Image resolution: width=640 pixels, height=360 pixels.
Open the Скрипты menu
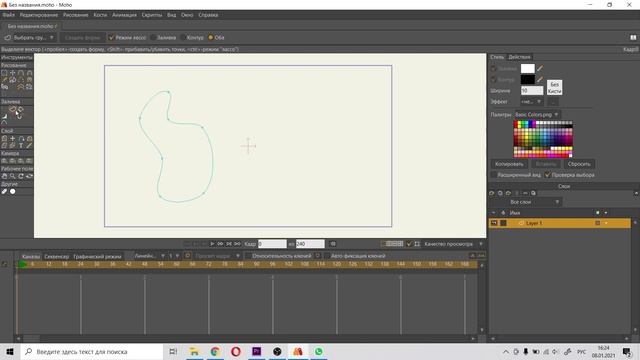click(x=152, y=15)
